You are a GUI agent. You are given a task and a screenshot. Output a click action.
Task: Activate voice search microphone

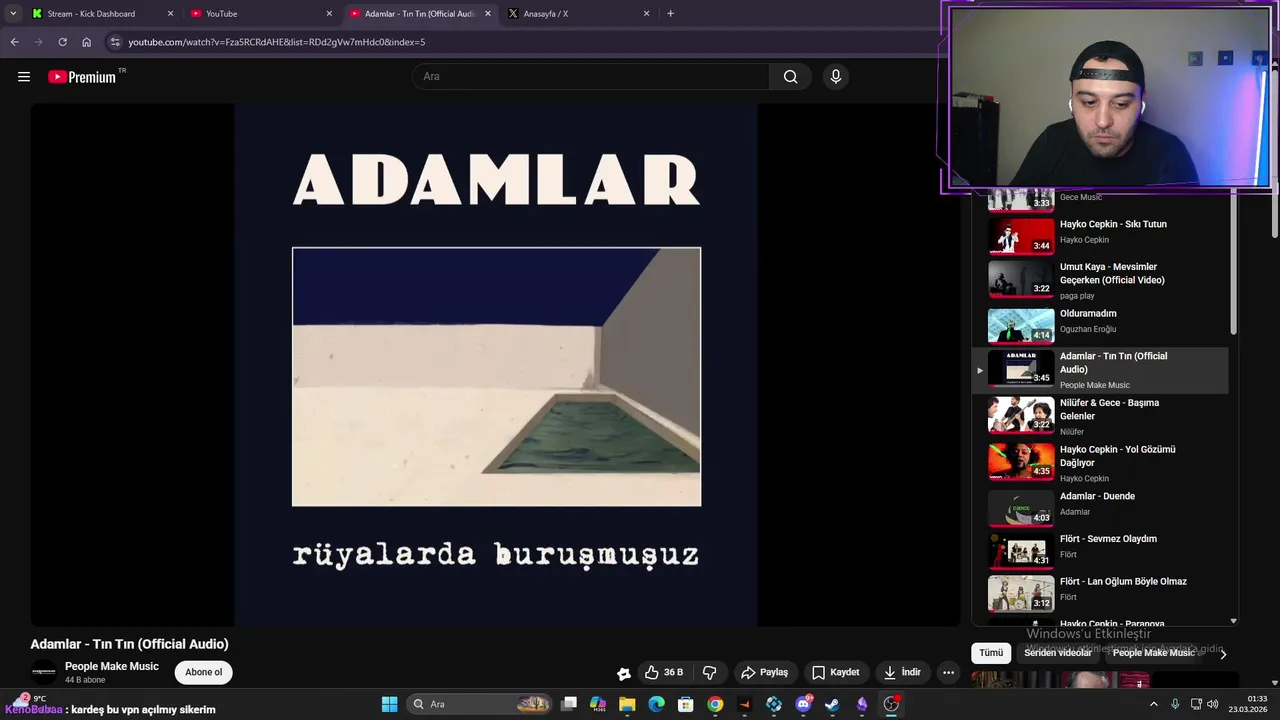(x=836, y=76)
